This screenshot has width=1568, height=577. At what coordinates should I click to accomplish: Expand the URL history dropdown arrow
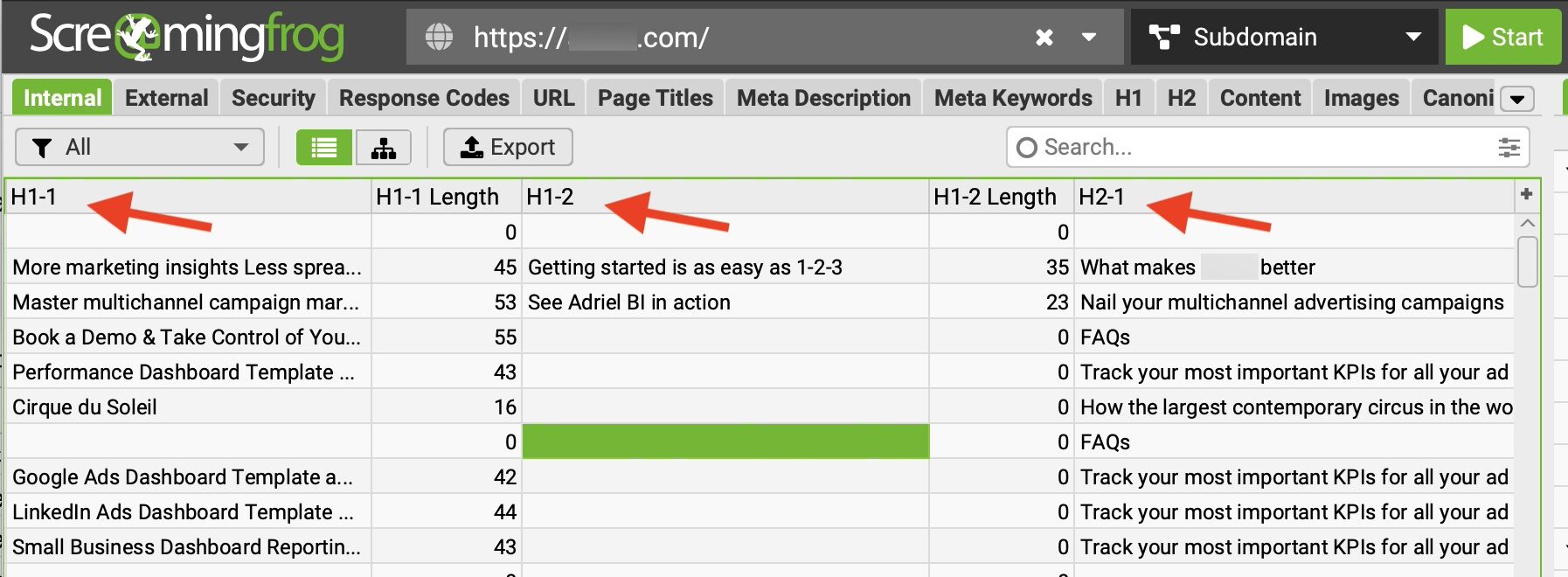[x=1089, y=38]
